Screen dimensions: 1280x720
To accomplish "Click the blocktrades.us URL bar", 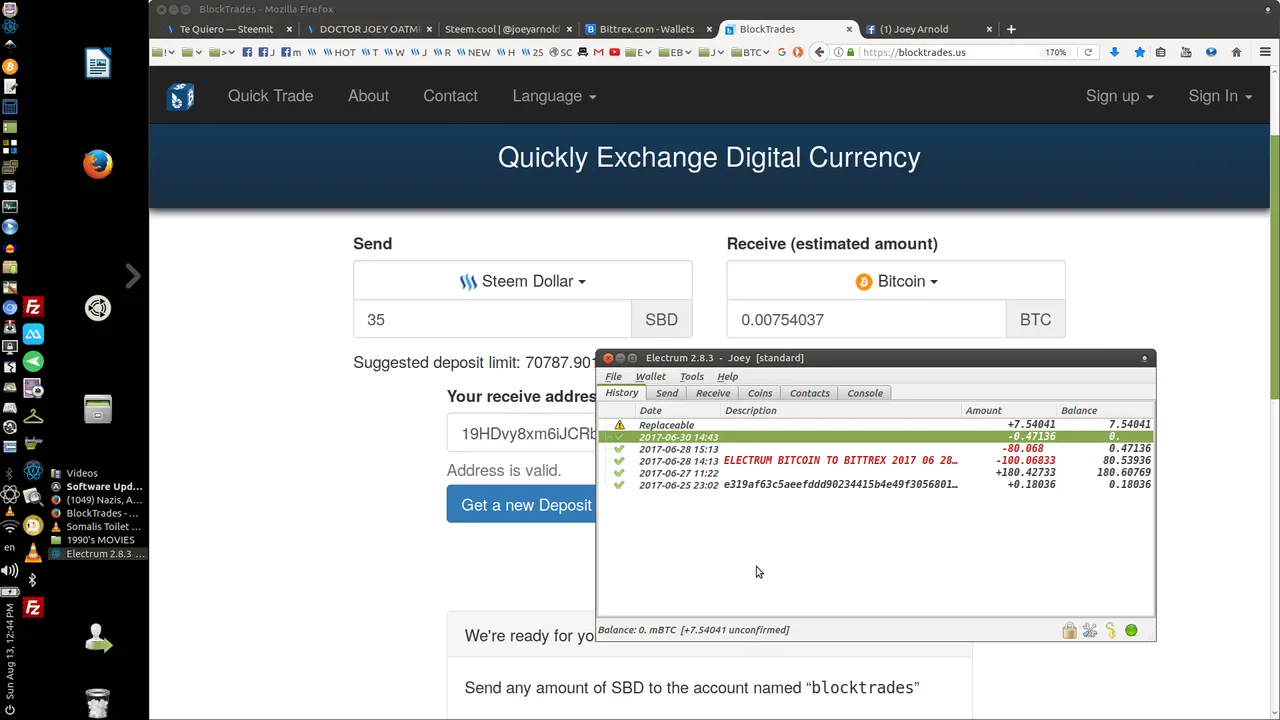I will click(x=950, y=52).
